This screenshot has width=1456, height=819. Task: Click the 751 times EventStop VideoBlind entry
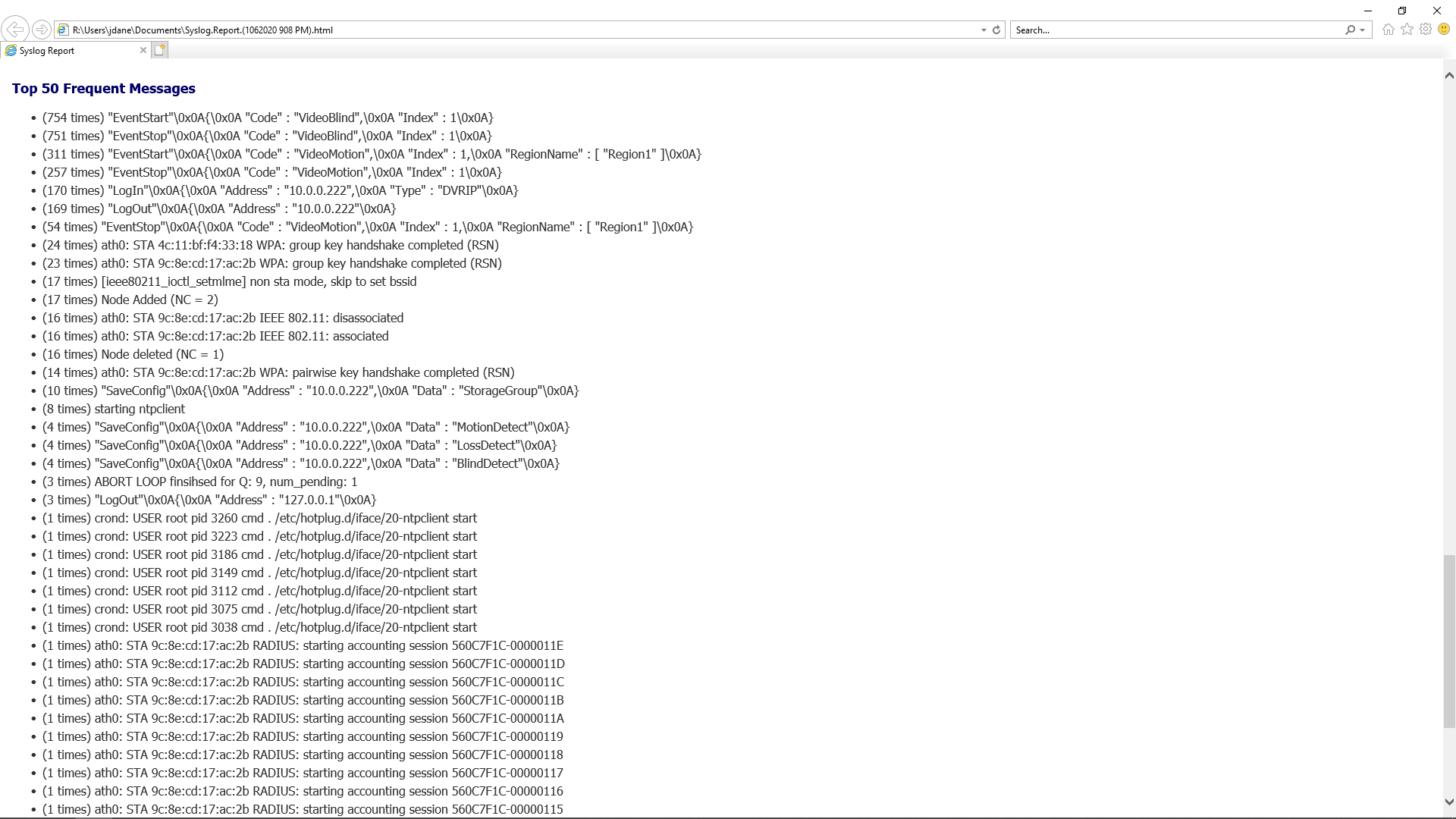[x=267, y=136]
